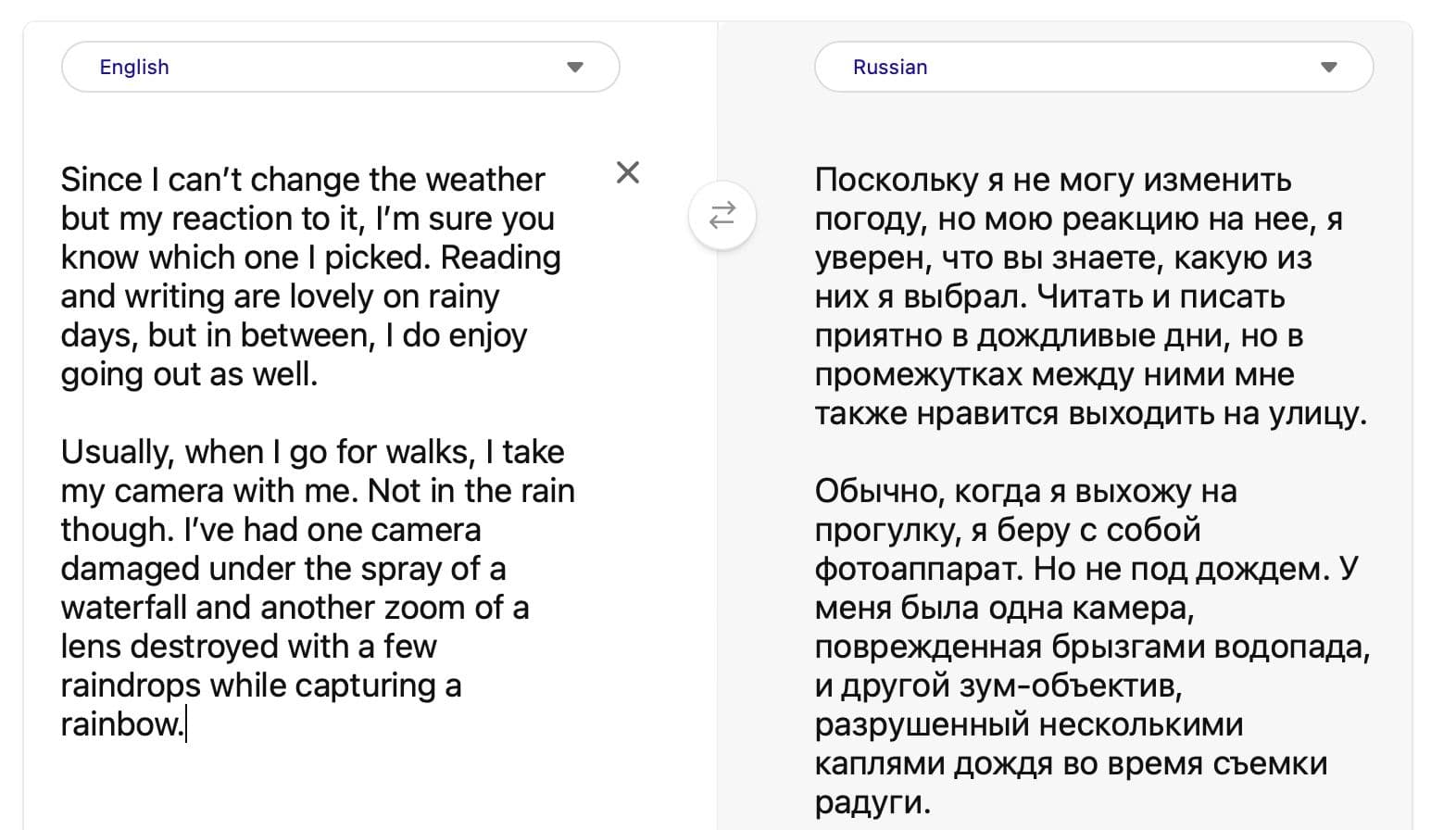Click the word "Usually" in English text
This screenshot has height=830, width=1456.
tap(116, 452)
